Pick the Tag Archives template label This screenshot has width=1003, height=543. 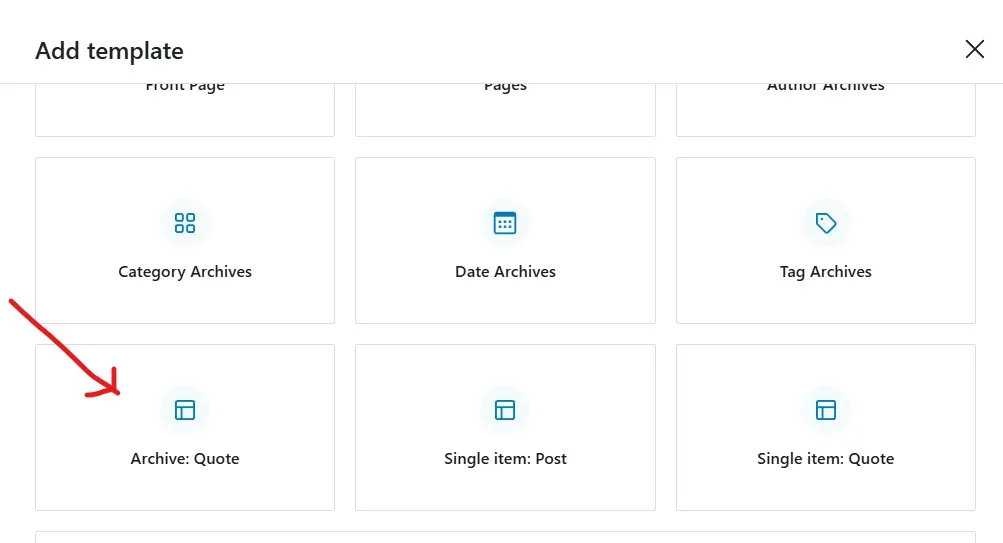point(825,272)
